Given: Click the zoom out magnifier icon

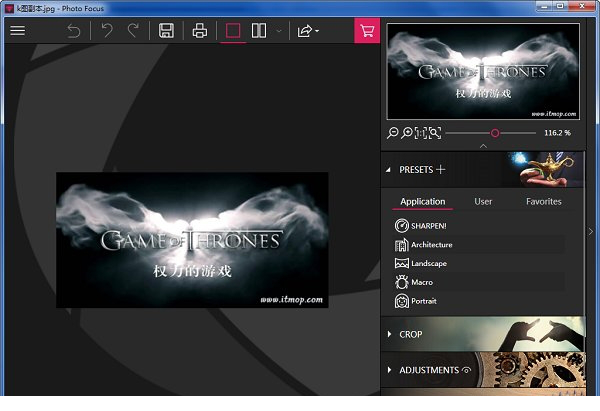Looking at the screenshot, I should [x=393, y=133].
